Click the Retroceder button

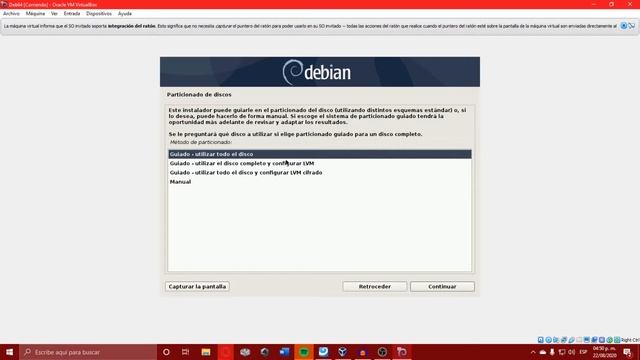coord(375,287)
